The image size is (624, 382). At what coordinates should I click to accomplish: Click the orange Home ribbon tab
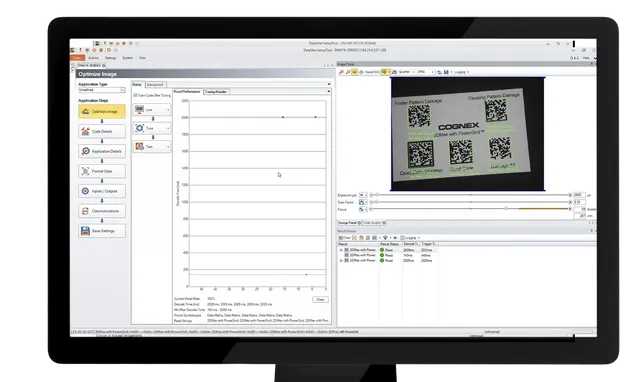point(78,58)
